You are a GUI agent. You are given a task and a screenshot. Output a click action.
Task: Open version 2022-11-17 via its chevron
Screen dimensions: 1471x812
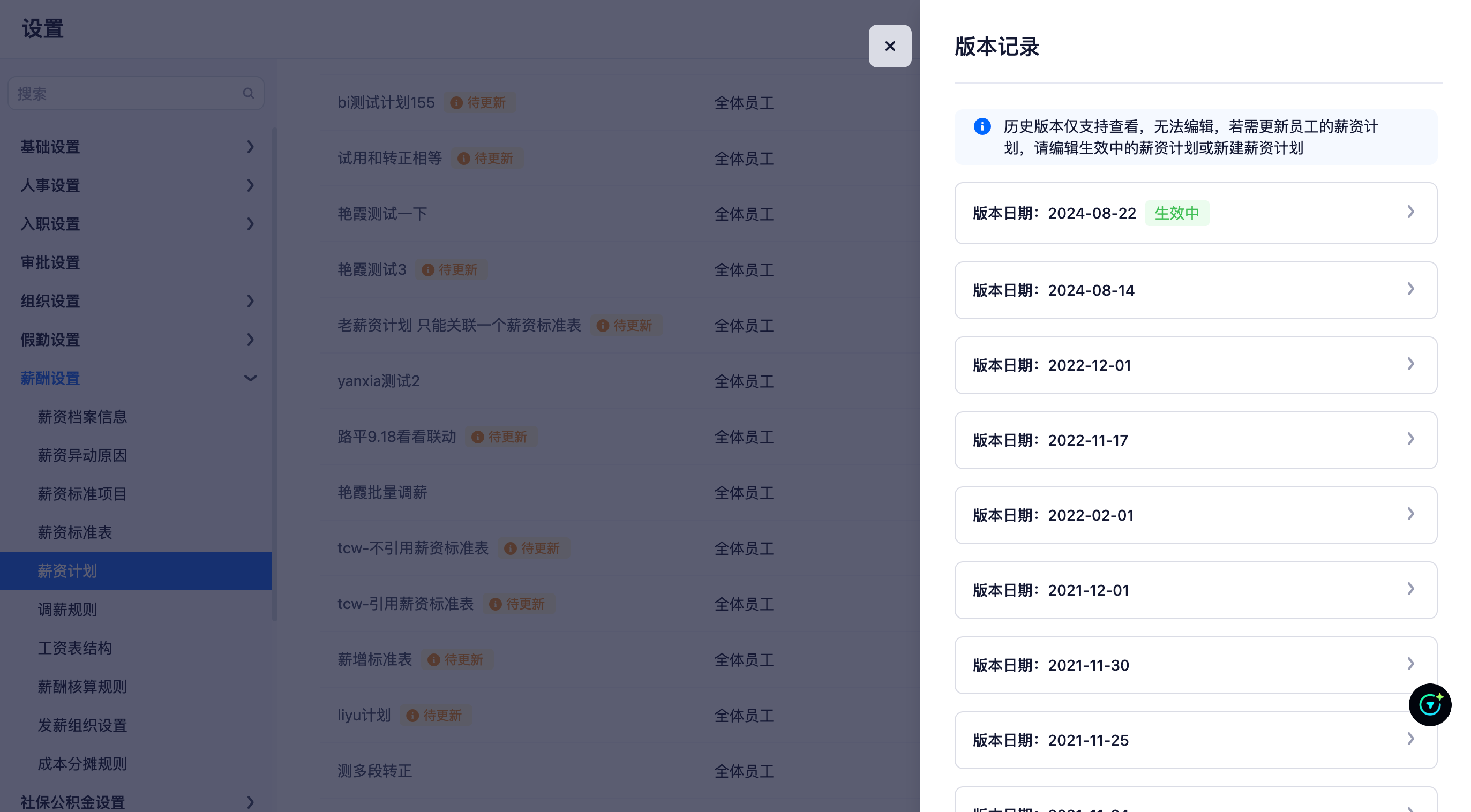click(x=1410, y=439)
